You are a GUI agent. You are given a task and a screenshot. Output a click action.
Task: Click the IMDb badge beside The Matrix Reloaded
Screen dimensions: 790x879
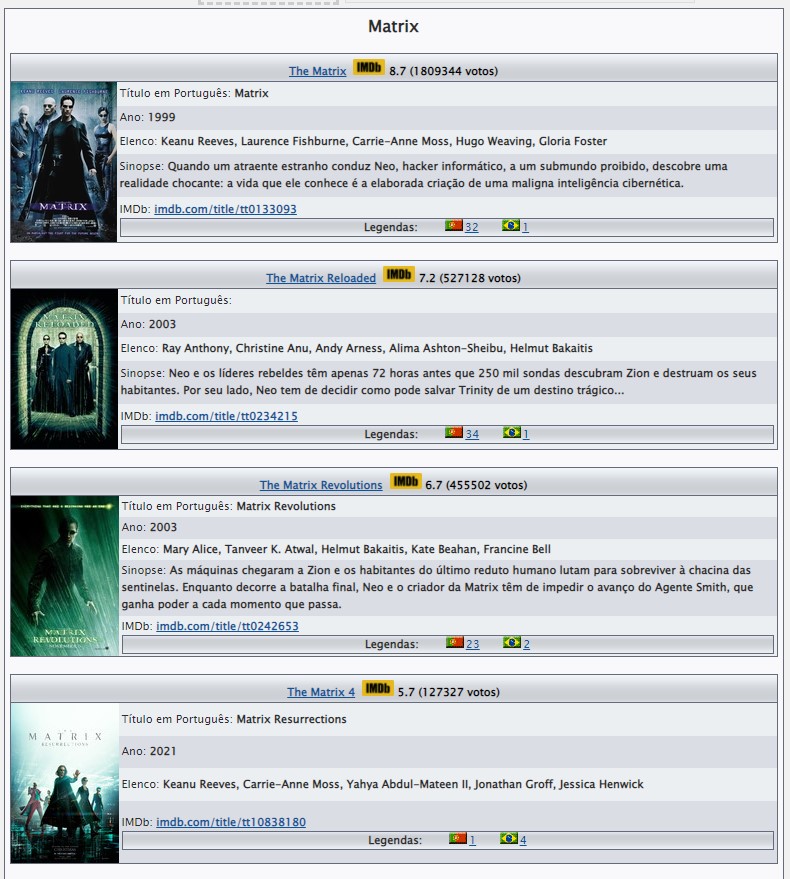coord(399,275)
